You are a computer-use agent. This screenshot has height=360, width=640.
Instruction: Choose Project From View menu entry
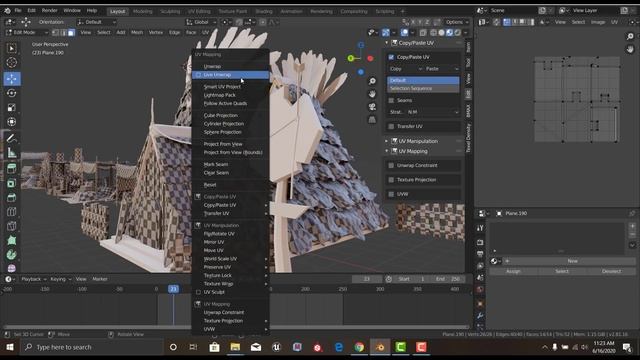[223, 144]
